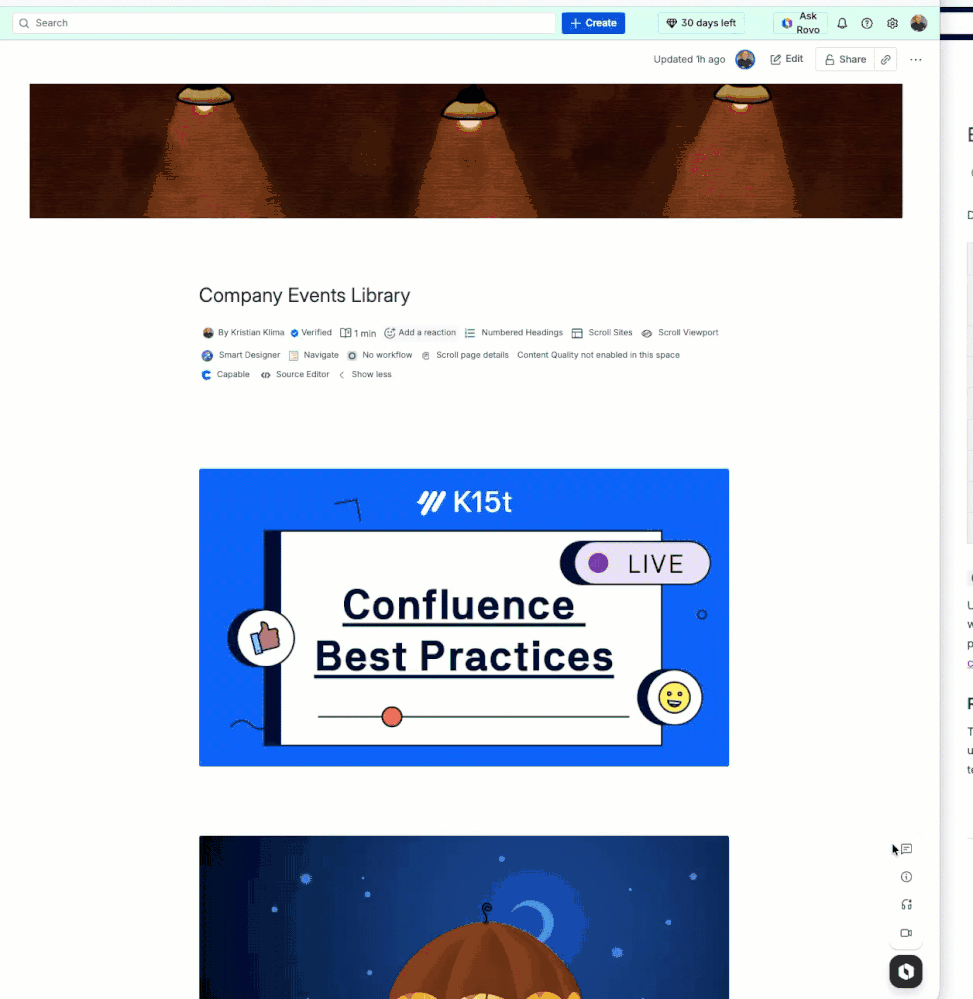Open the more actions ellipsis menu
The width and height of the screenshot is (973, 999).
(915, 59)
